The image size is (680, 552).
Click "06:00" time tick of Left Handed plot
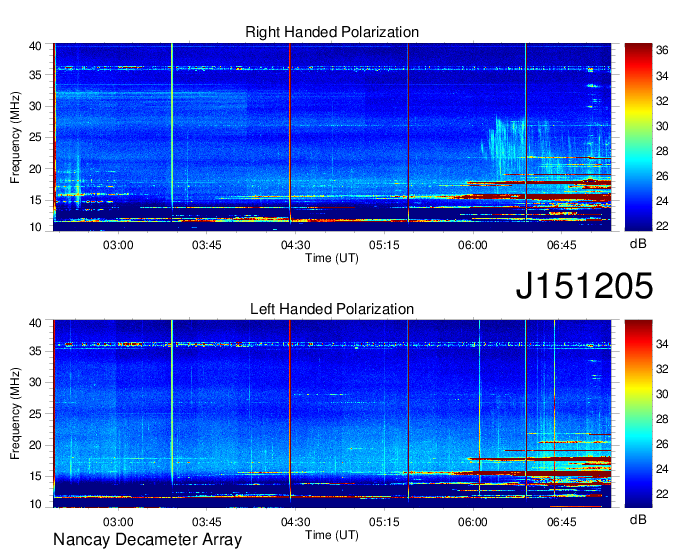point(473,522)
